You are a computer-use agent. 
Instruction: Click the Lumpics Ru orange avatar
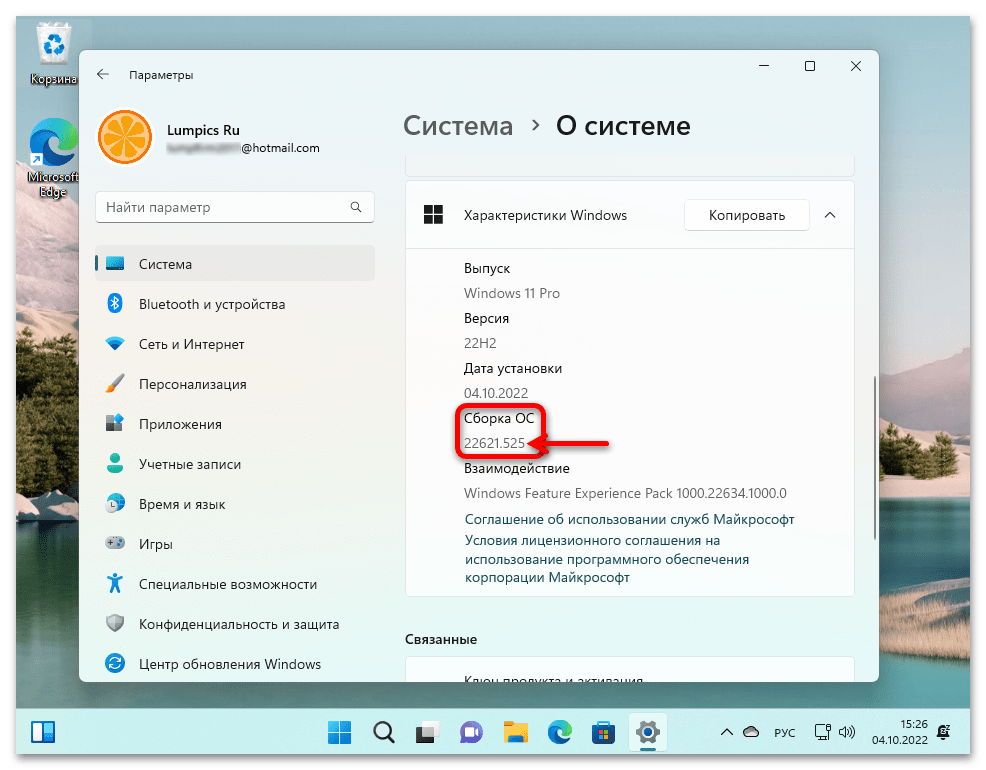click(x=125, y=137)
